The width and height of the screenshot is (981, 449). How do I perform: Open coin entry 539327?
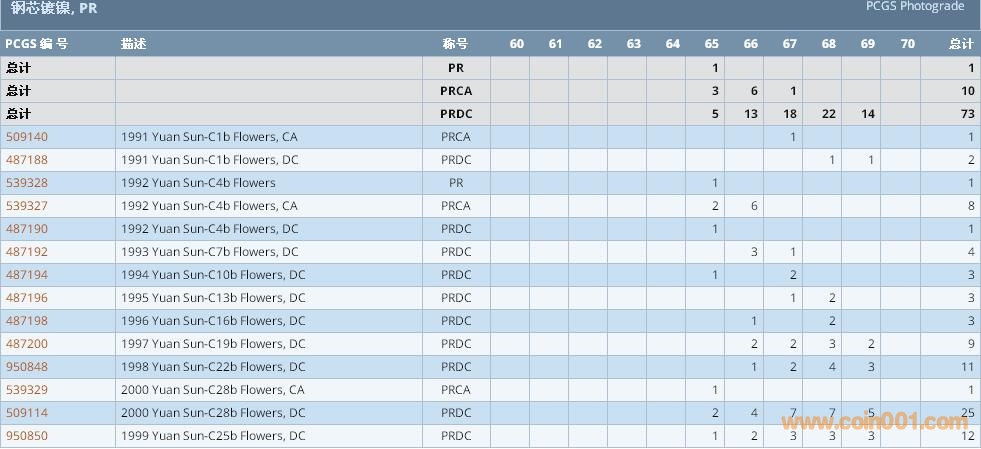point(27,206)
